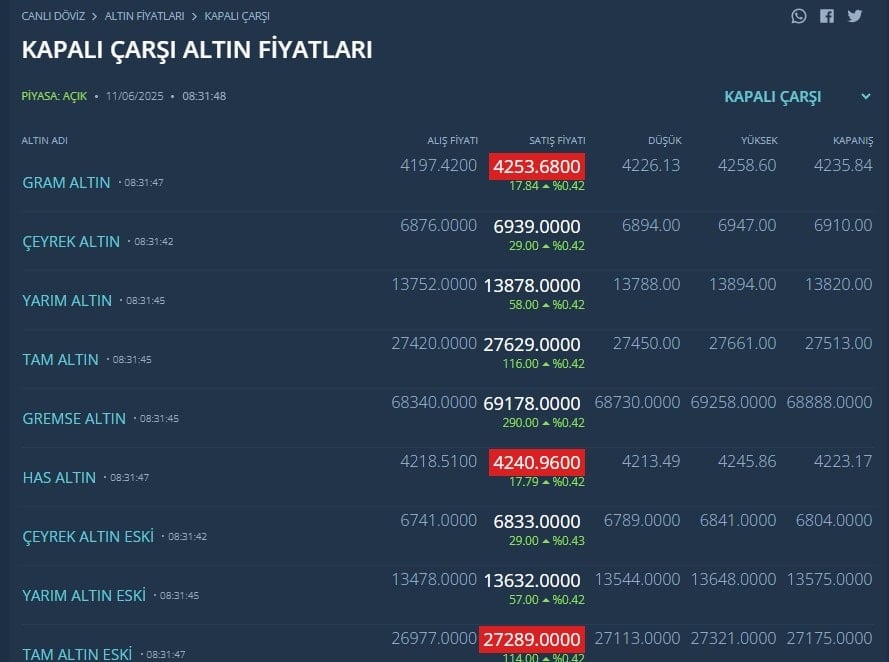Open ÇEYREK ALTIN row link
The image size is (889, 662).
tap(71, 241)
